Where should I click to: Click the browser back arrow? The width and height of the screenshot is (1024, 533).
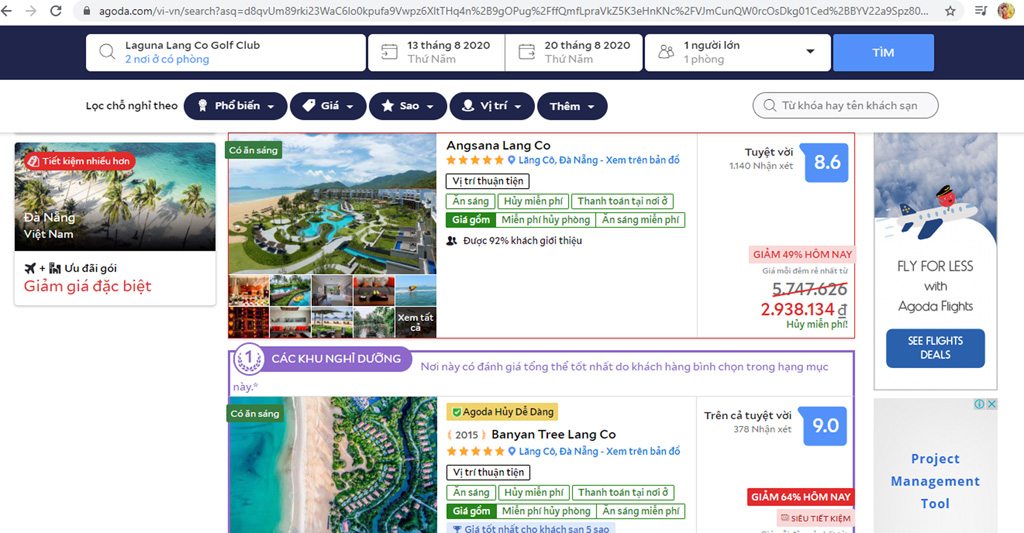pyautogui.click(x=9, y=11)
